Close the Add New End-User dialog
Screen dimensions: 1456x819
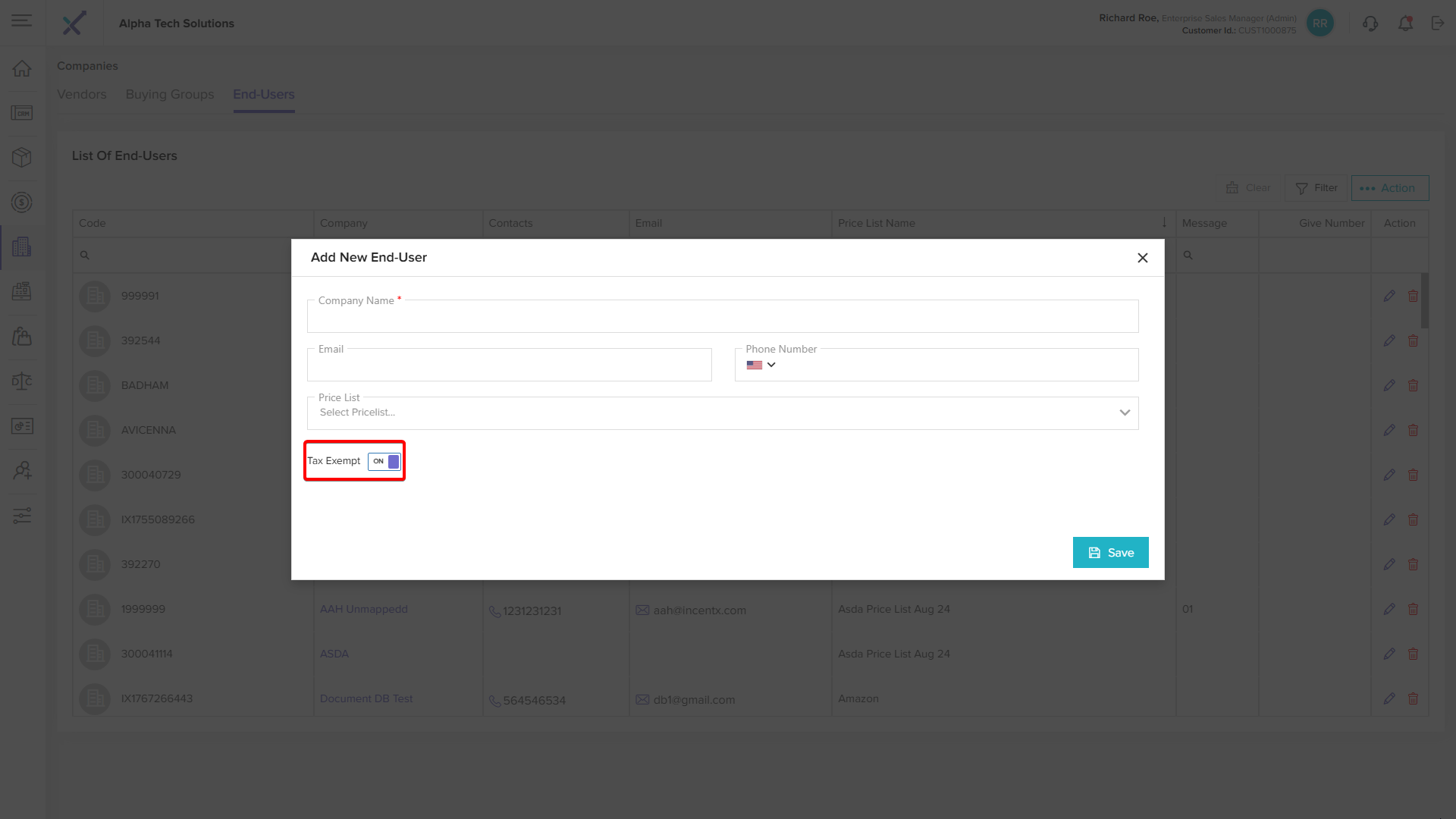click(1142, 258)
